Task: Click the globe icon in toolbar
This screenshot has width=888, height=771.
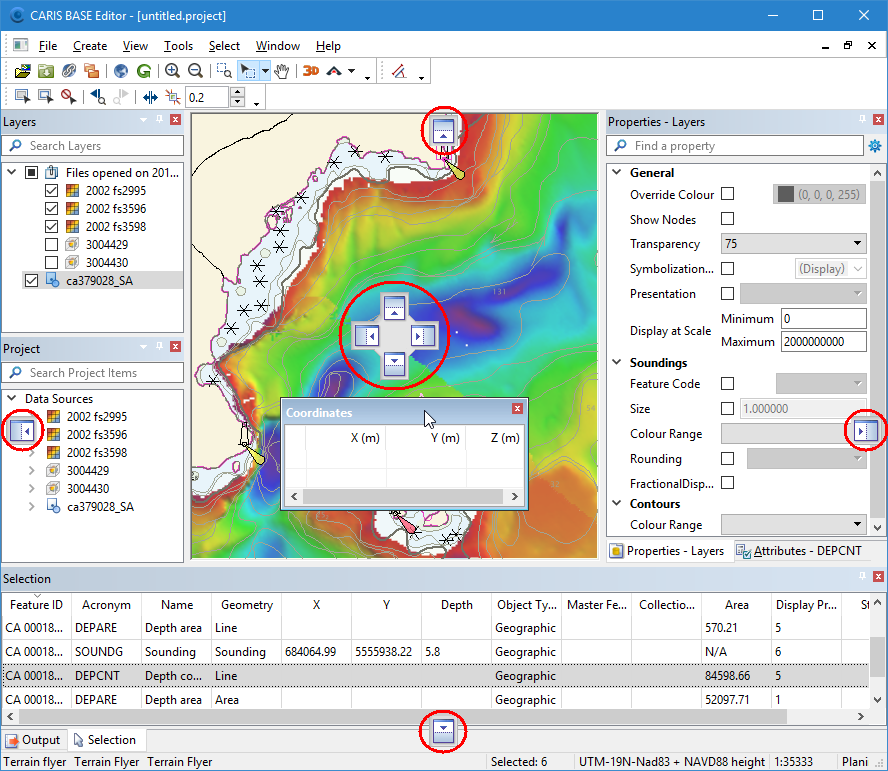Action: pyautogui.click(x=121, y=71)
